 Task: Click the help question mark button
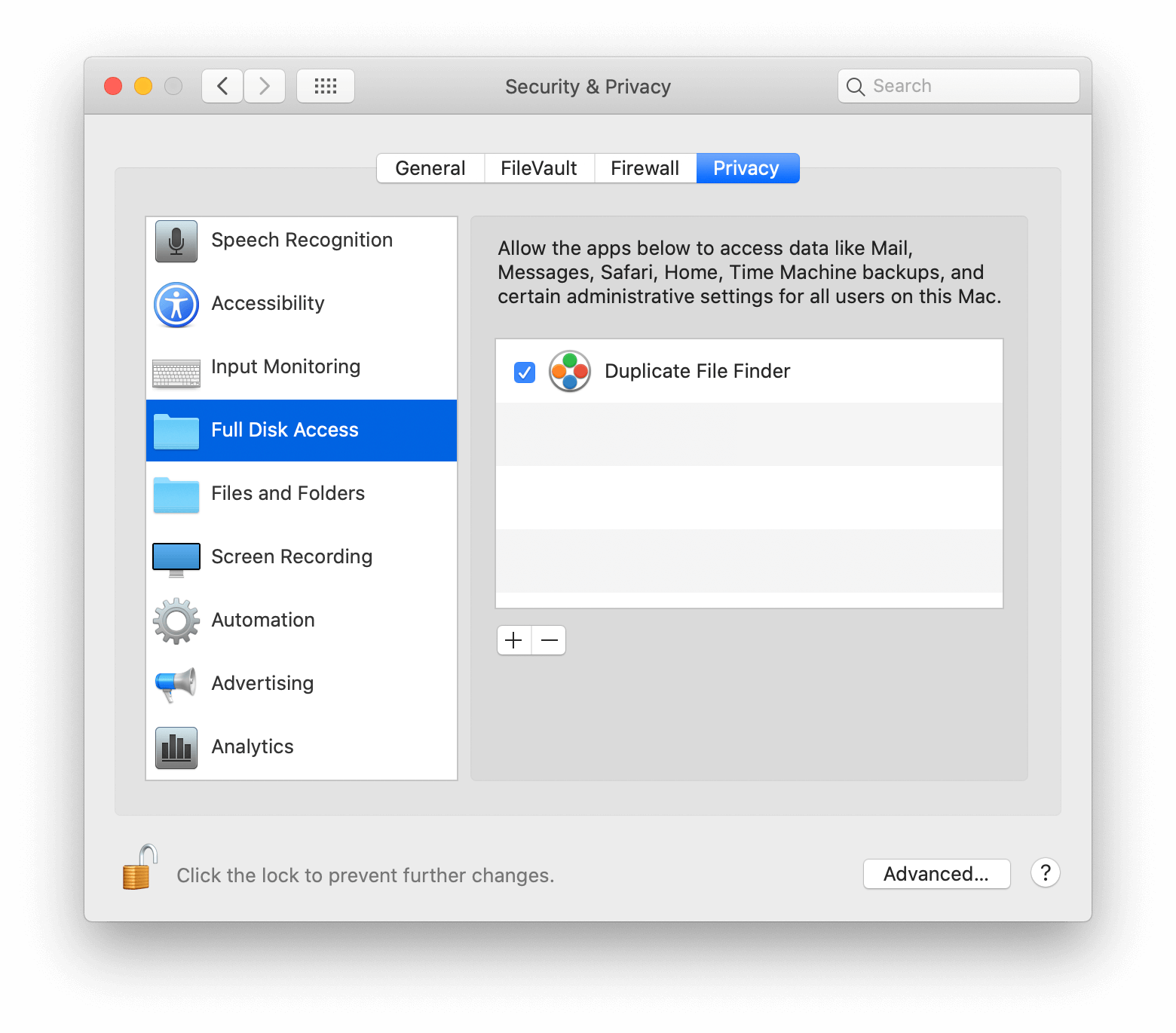1045,873
